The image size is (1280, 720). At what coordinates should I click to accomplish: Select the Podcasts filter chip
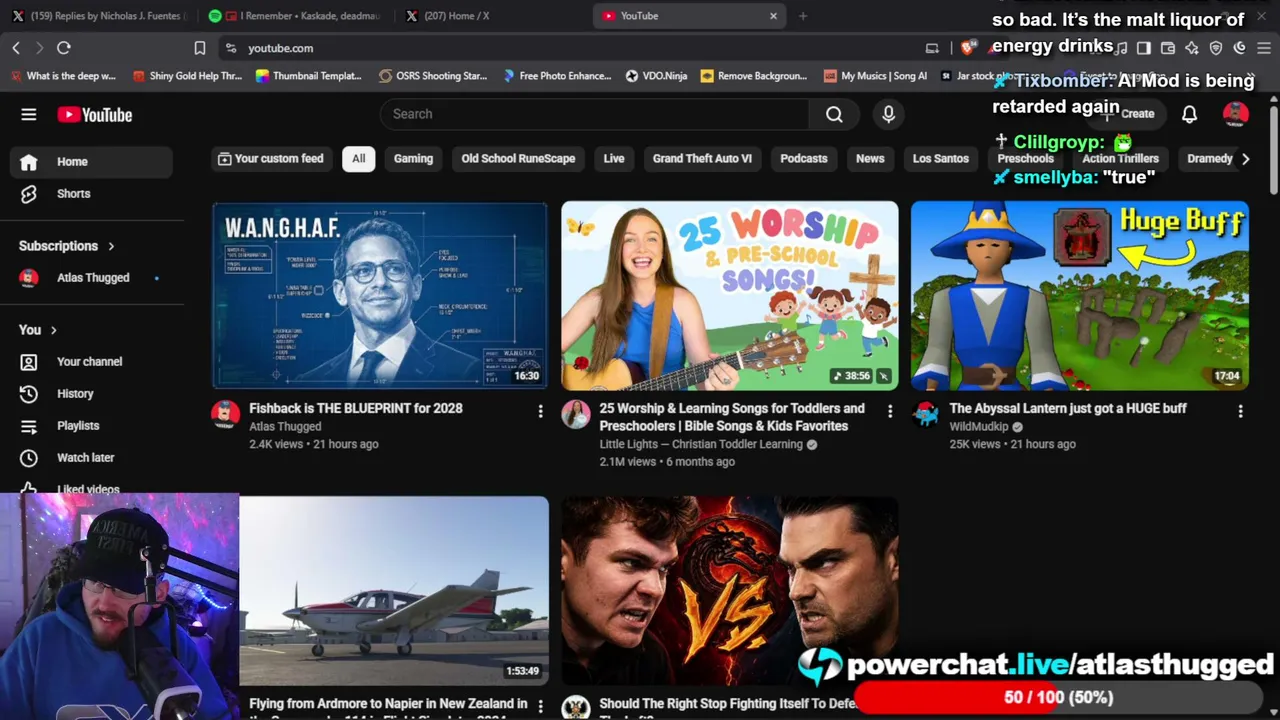804,159
